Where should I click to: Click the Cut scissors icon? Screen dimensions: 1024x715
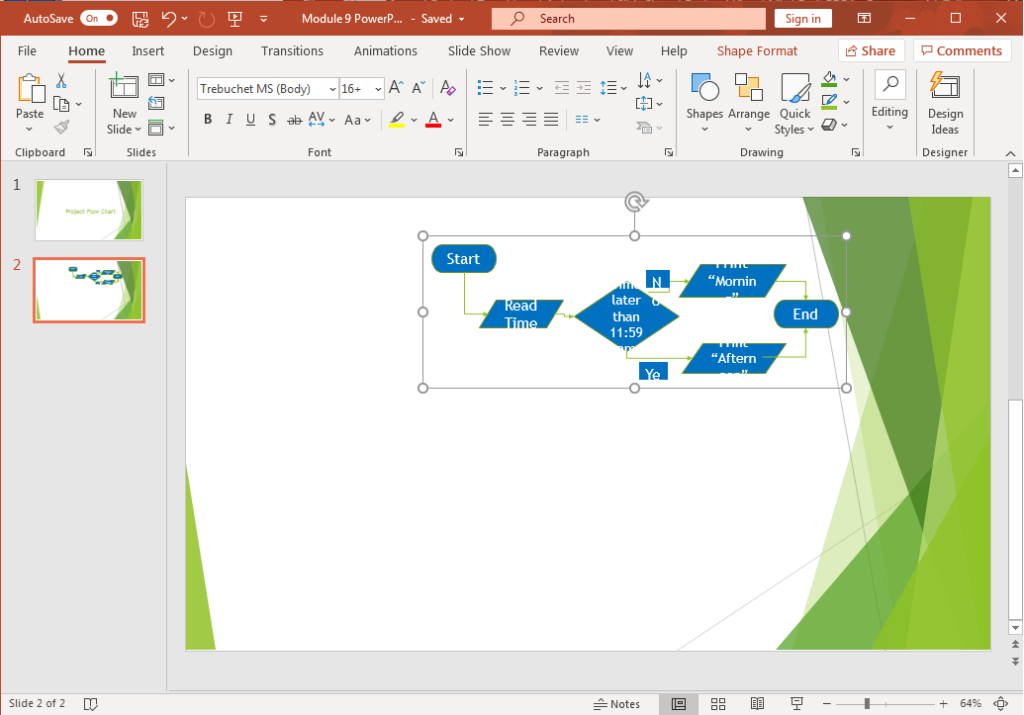[x=62, y=81]
